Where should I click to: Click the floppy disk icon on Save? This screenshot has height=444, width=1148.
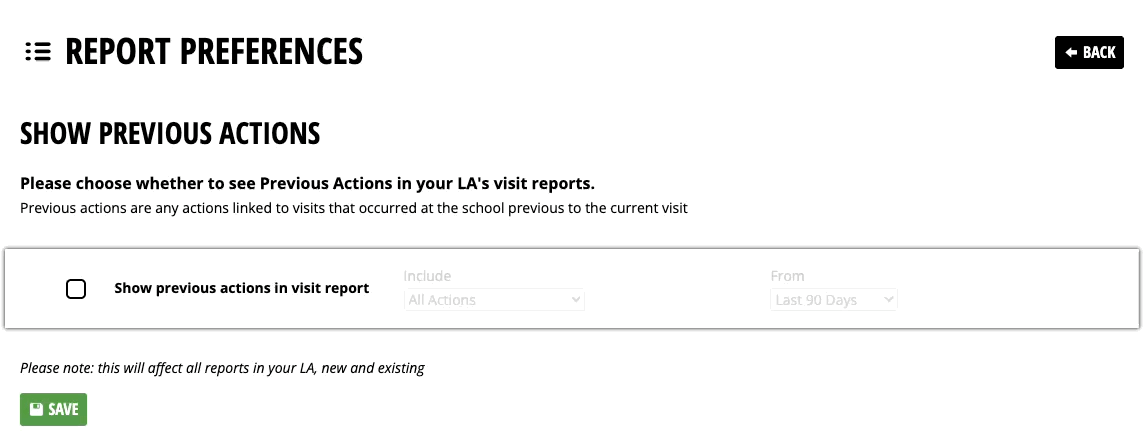[x=36, y=410]
